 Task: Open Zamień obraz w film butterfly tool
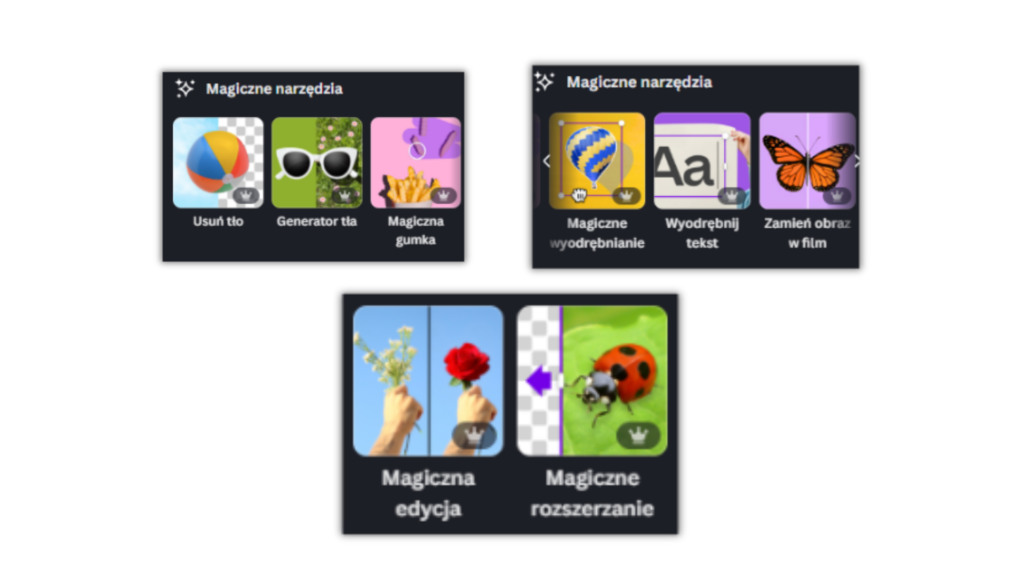tap(807, 161)
